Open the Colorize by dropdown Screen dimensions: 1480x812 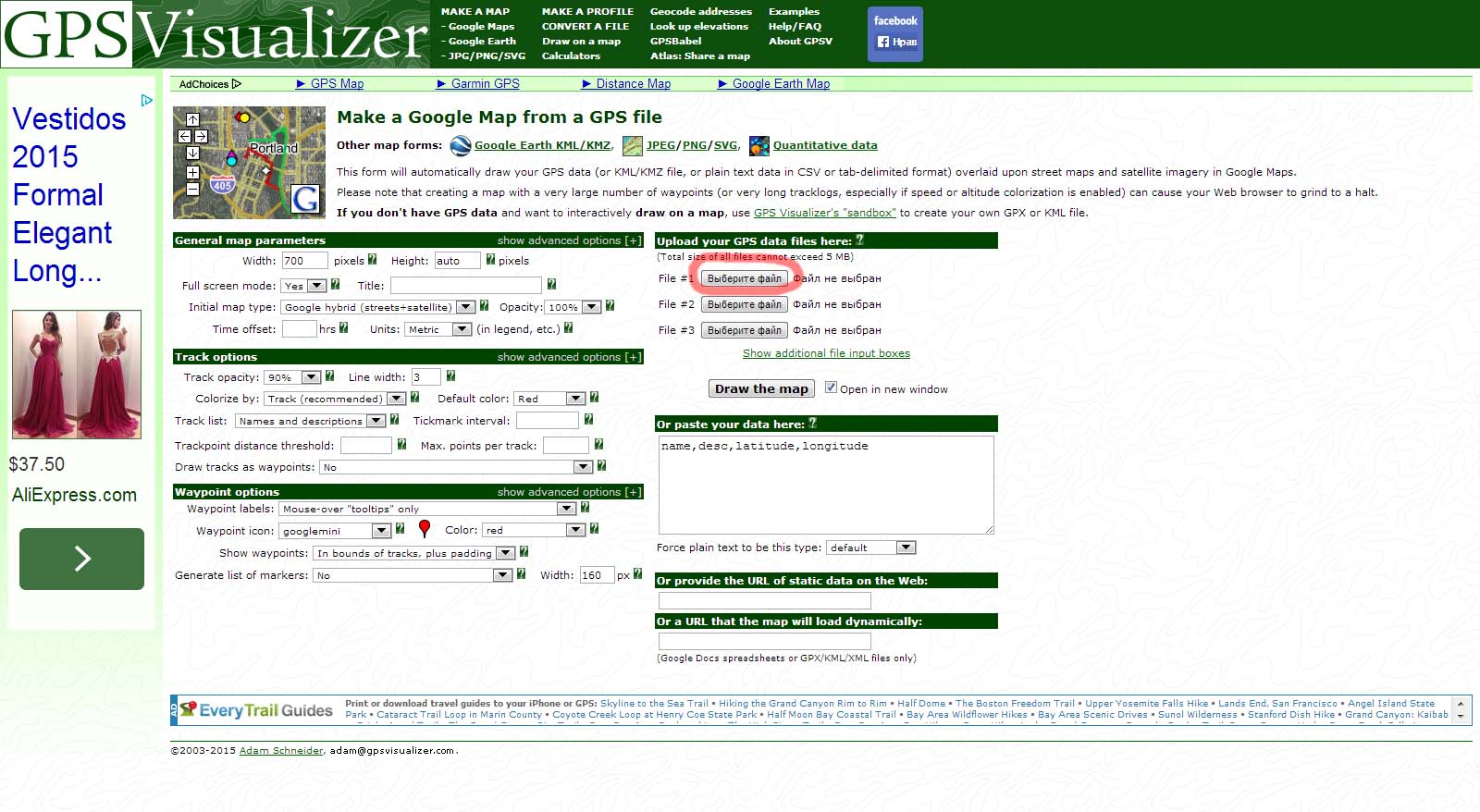pyautogui.click(x=335, y=399)
